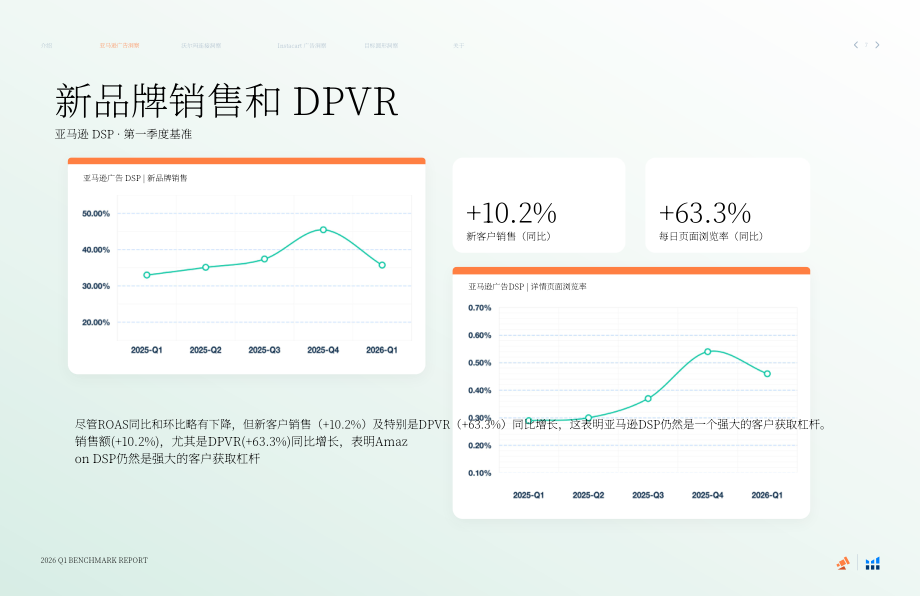Viewport: 920px width, 596px height.
Task: Click 2025-Q2 x-axis label on 详情页面浏览率 chart
Action: pos(588,495)
